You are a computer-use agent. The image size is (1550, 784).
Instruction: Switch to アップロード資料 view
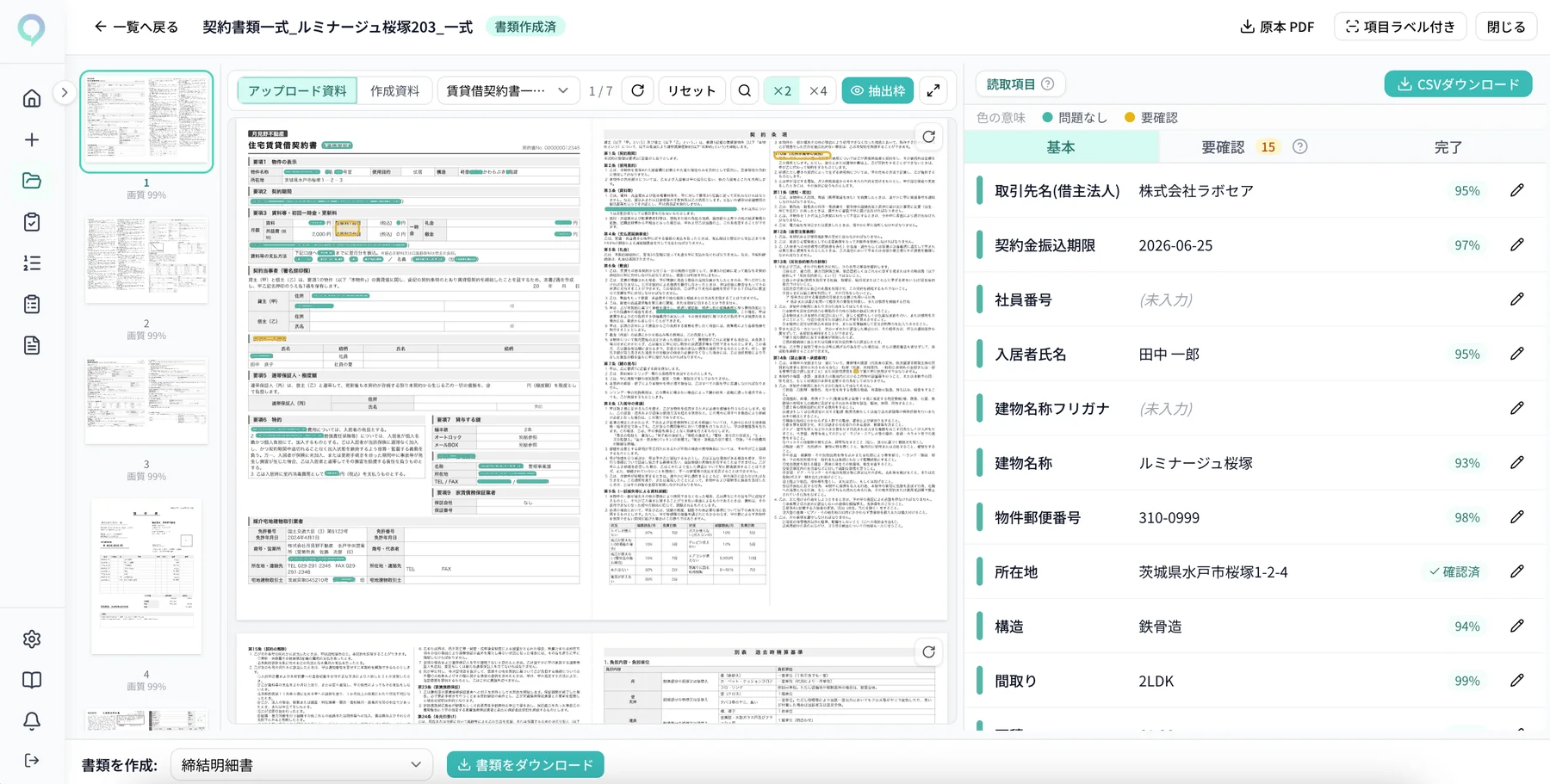coord(297,90)
